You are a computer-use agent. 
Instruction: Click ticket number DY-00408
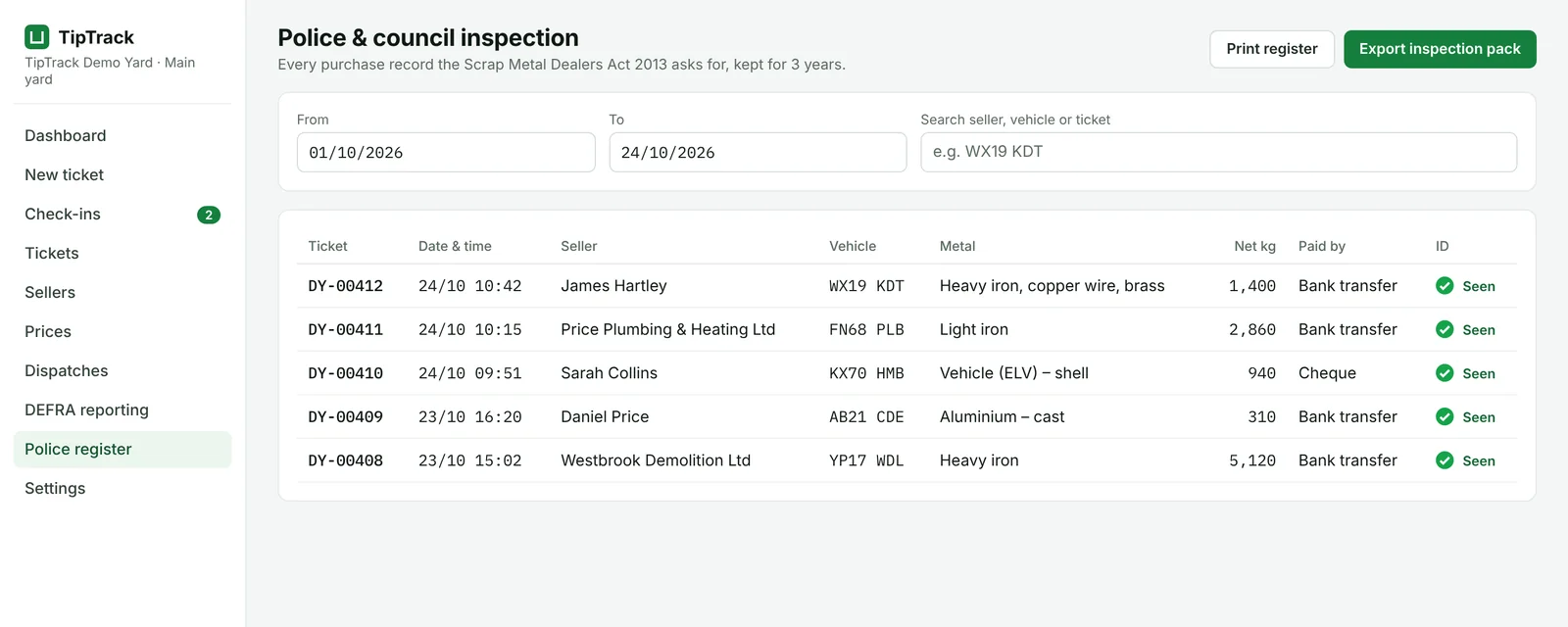click(x=346, y=460)
